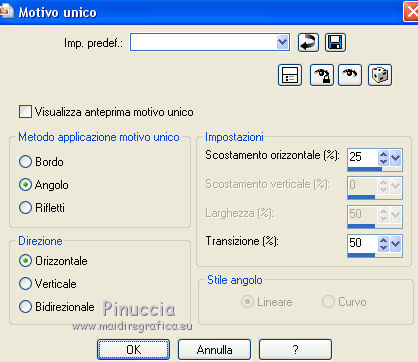Click the save preset floppy disk icon

[x=335, y=42]
